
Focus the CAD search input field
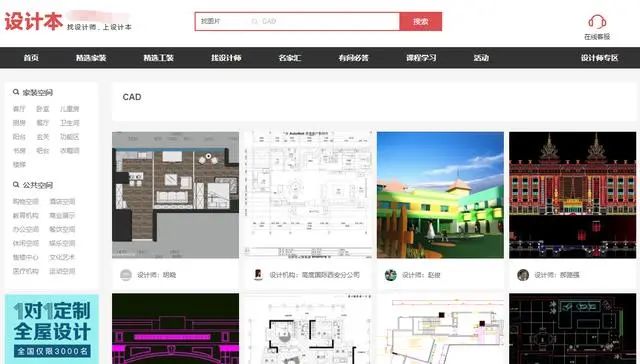click(322, 21)
